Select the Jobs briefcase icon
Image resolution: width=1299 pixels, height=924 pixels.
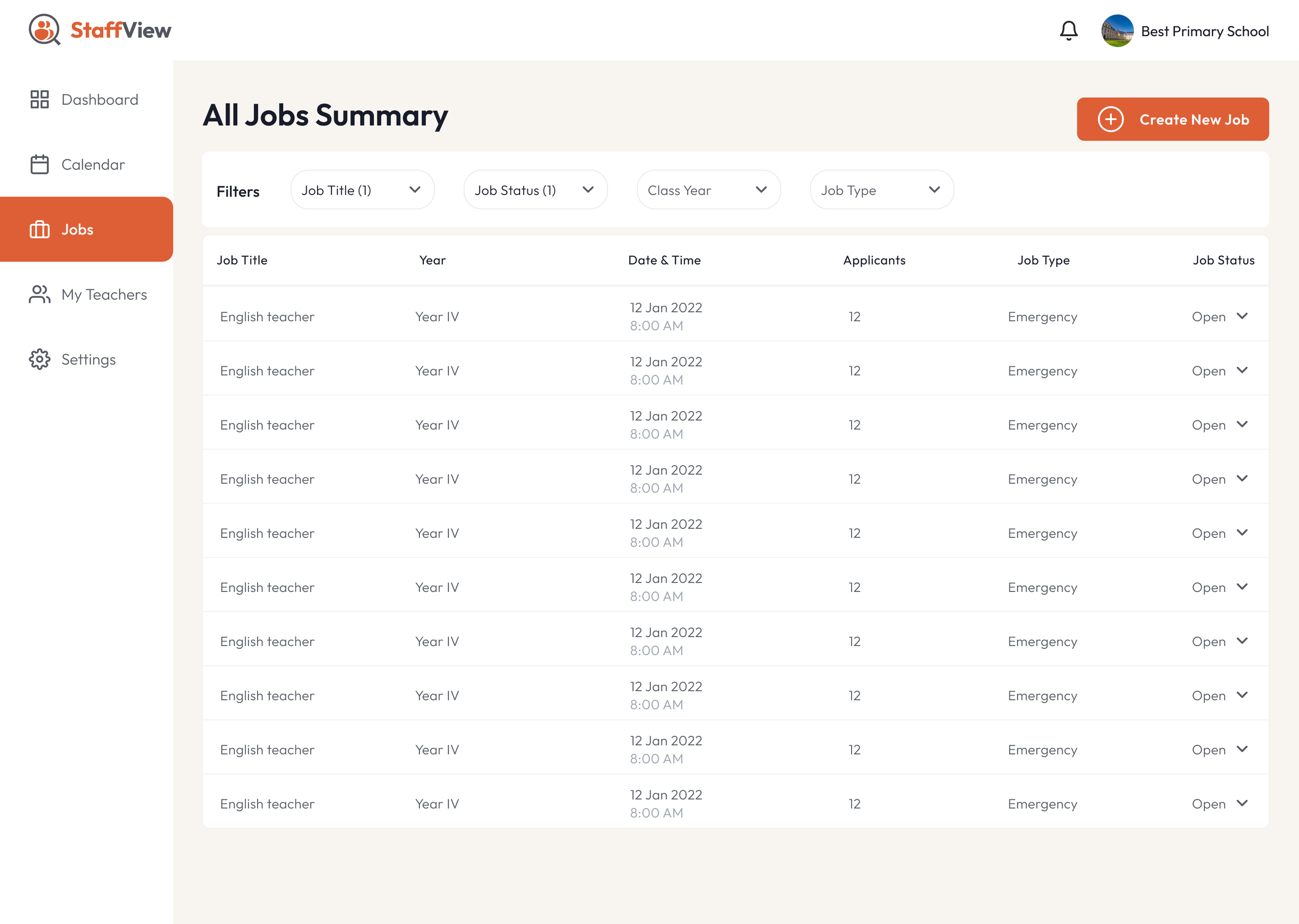(39, 229)
